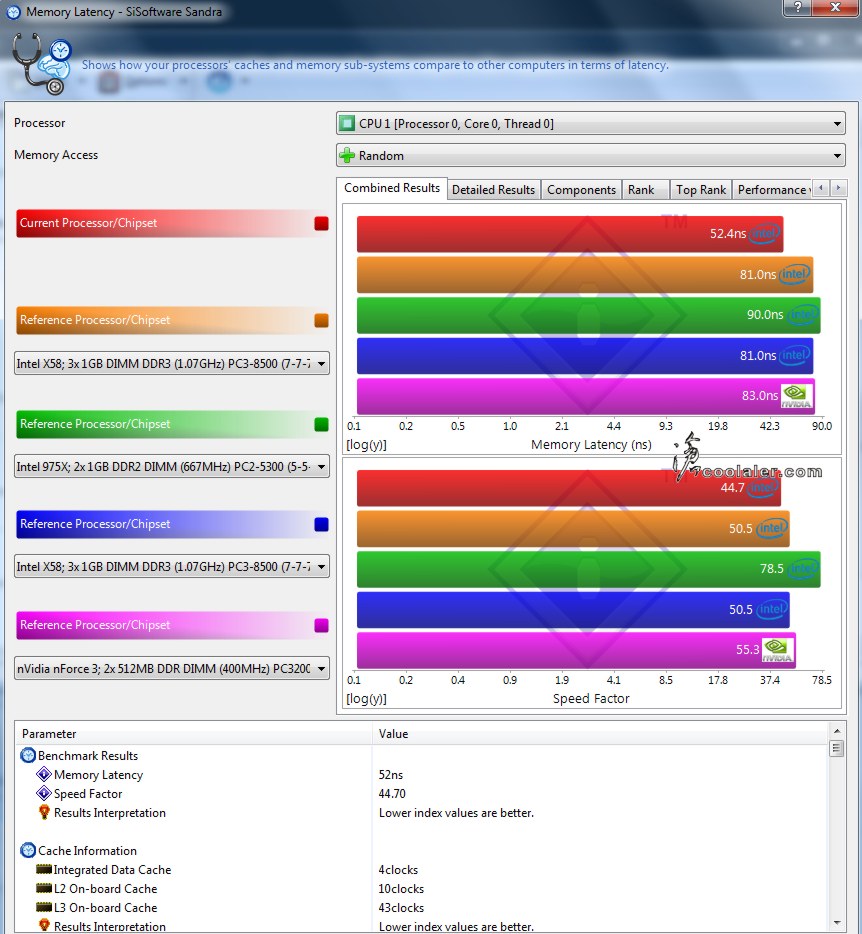
Task: Click the 10clocks value
Action: pos(401,889)
